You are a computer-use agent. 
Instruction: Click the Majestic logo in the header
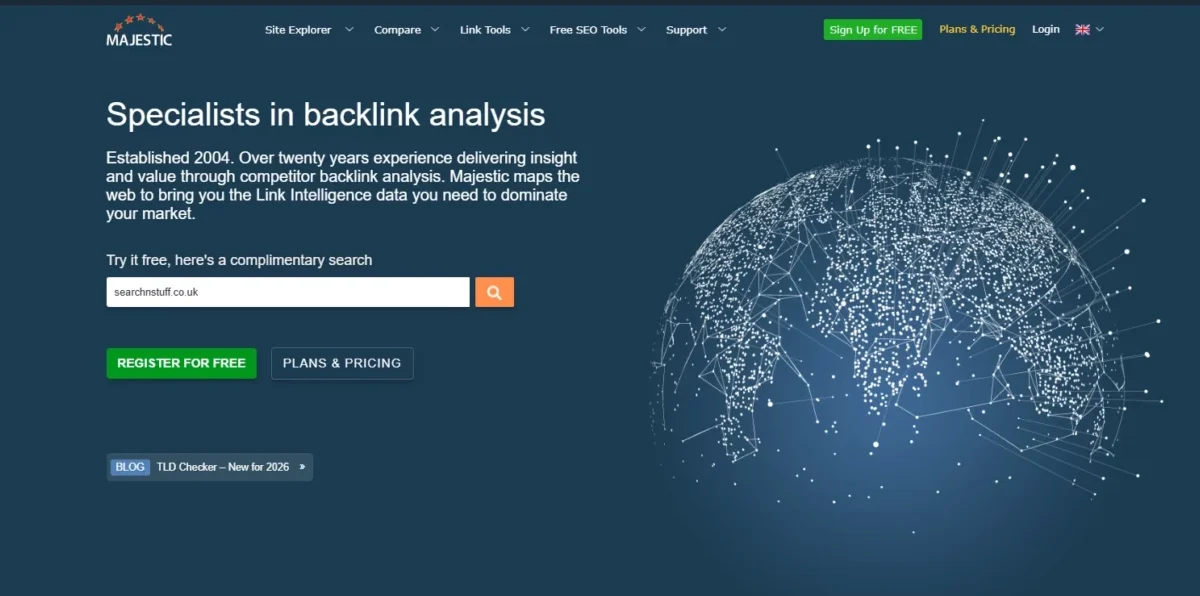coord(139,30)
